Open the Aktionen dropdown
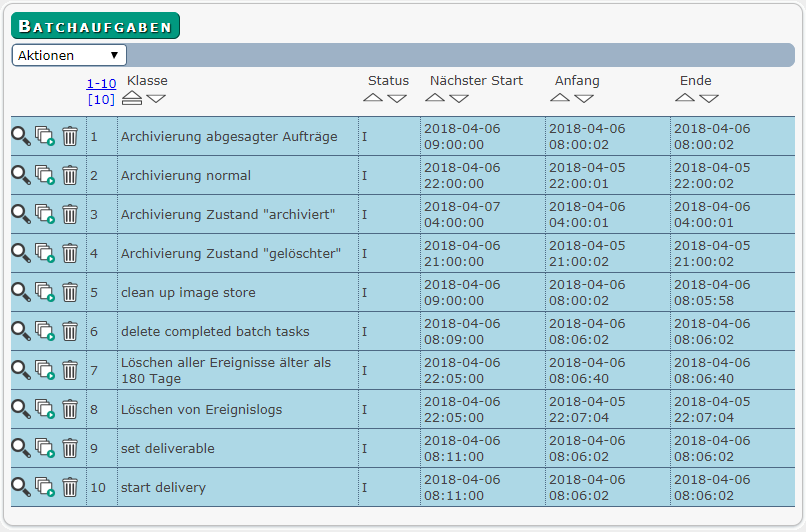806x532 pixels. (69, 55)
